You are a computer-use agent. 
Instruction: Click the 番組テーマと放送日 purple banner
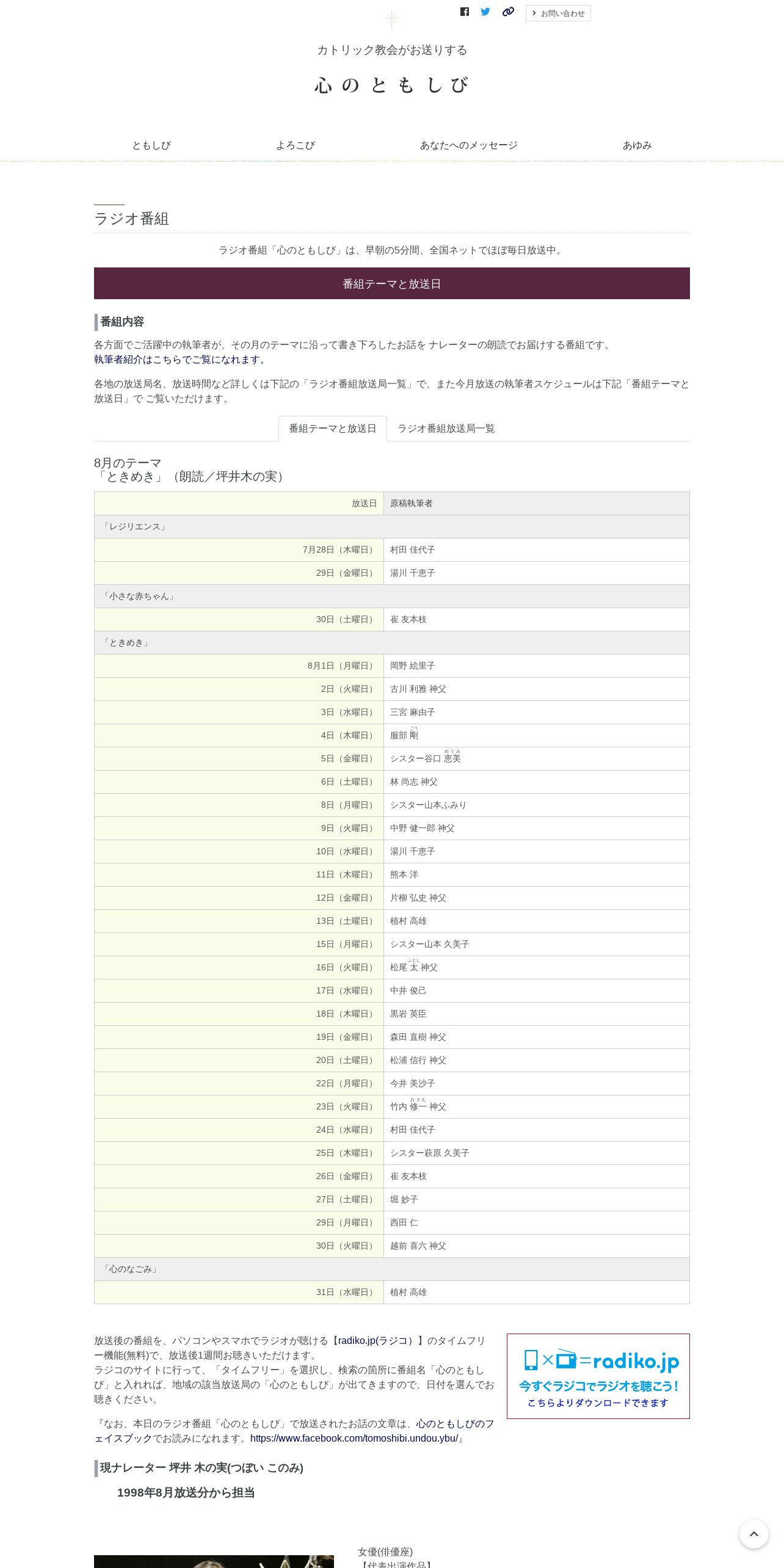click(x=392, y=283)
